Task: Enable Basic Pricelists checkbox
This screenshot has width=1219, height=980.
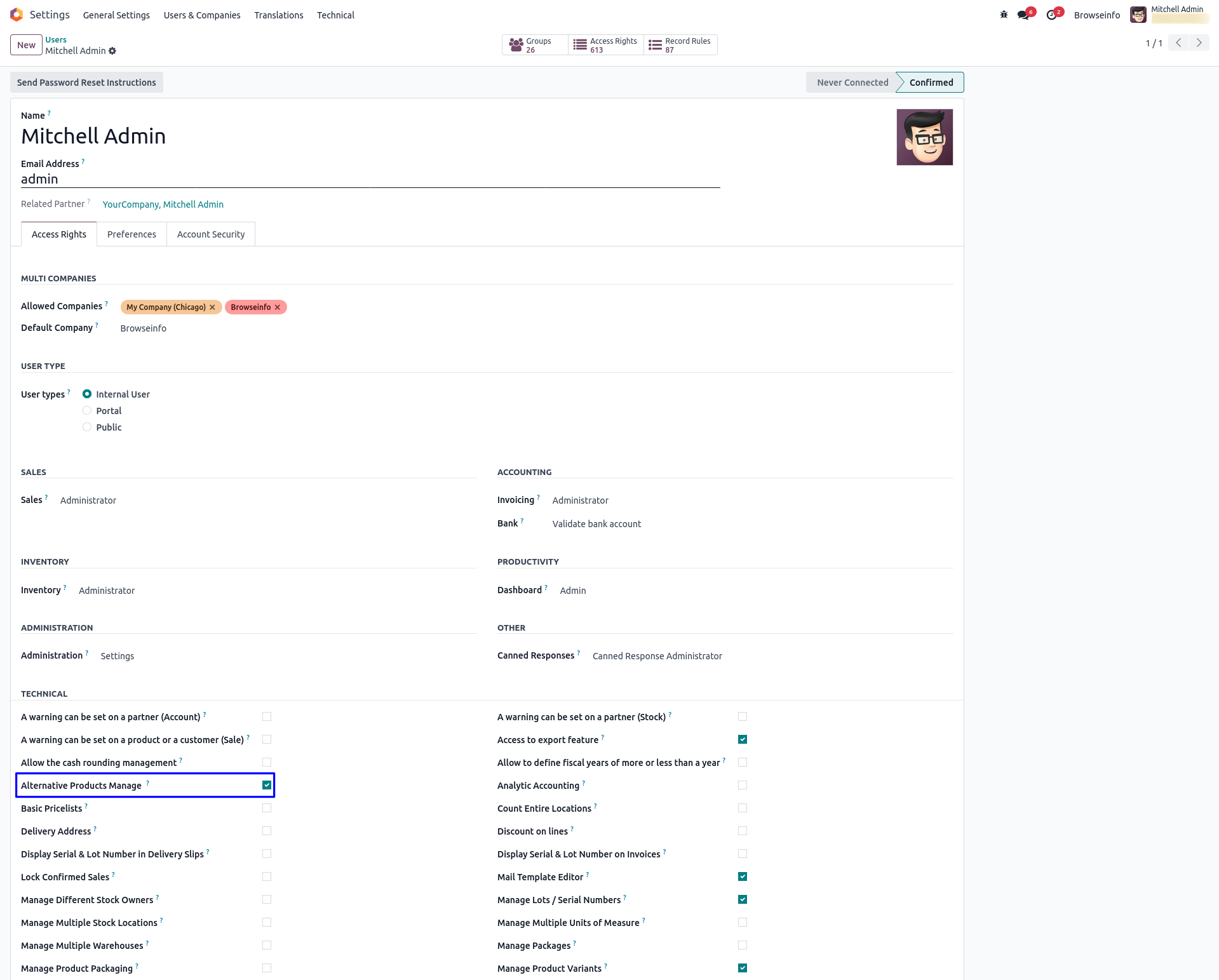Action: [x=267, y=808]
